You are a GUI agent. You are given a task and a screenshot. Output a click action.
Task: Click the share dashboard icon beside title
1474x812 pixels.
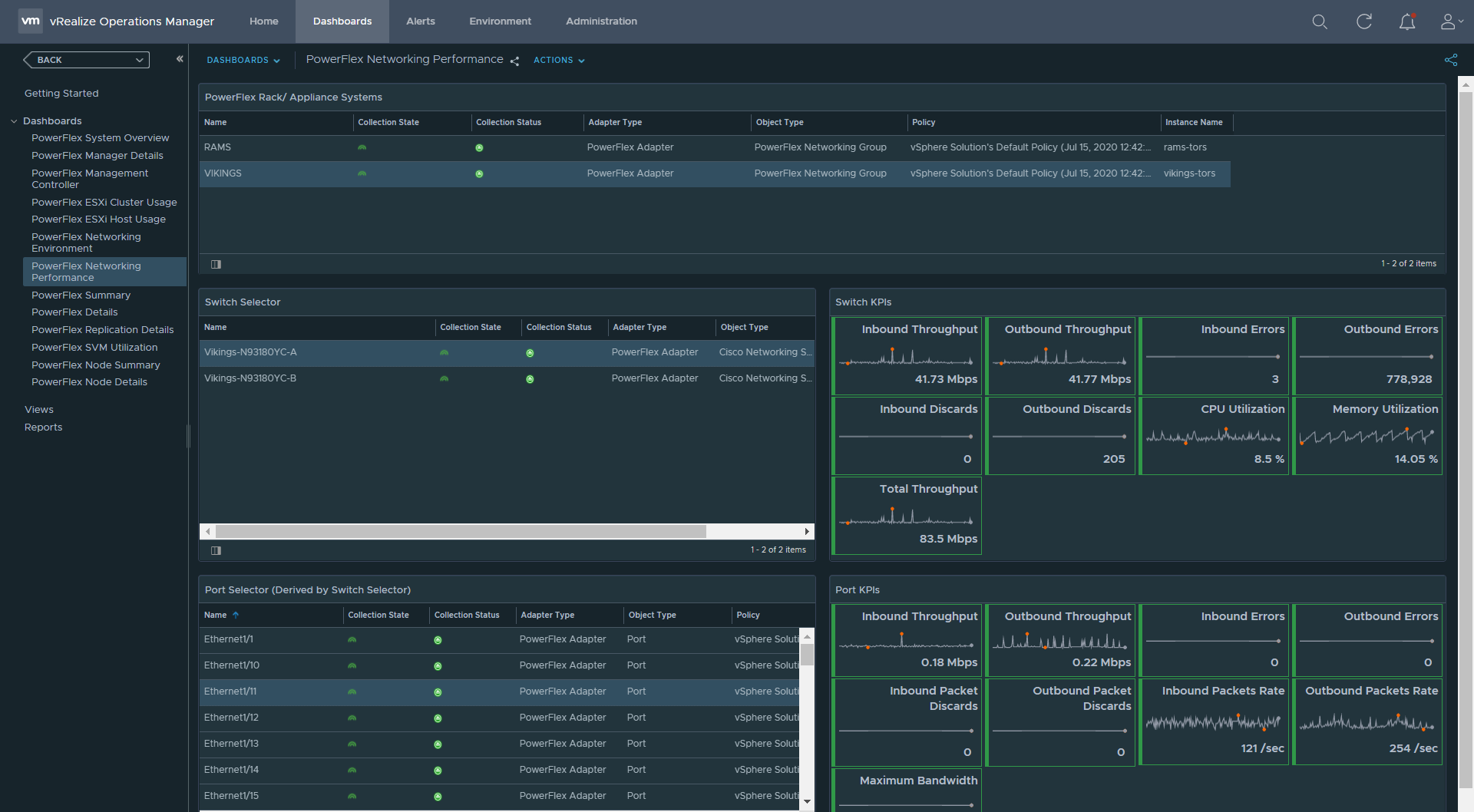[x=514, y=61]
